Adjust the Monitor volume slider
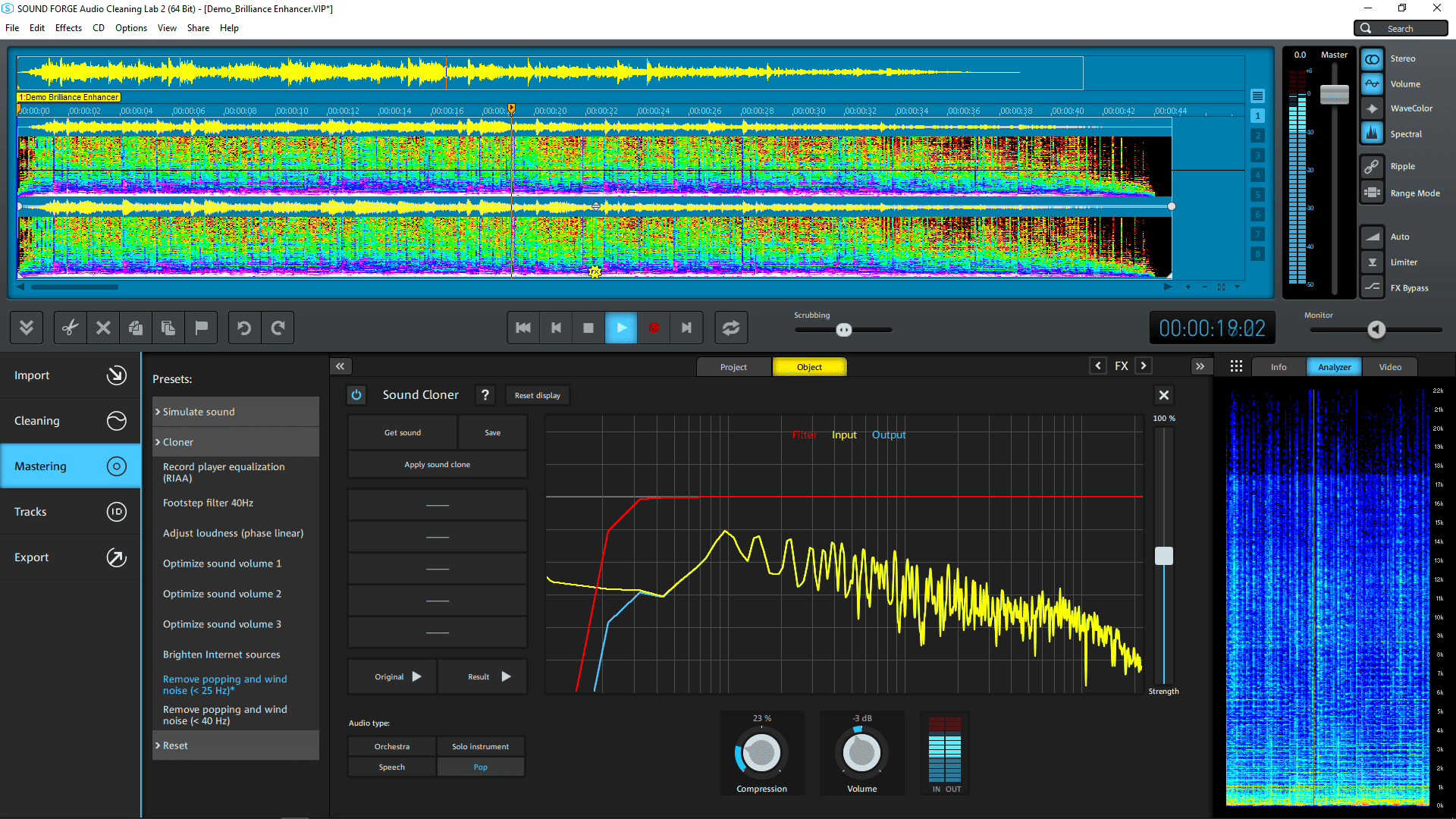This screenshot has width=1456, height=819. (x=1376, y=329)
